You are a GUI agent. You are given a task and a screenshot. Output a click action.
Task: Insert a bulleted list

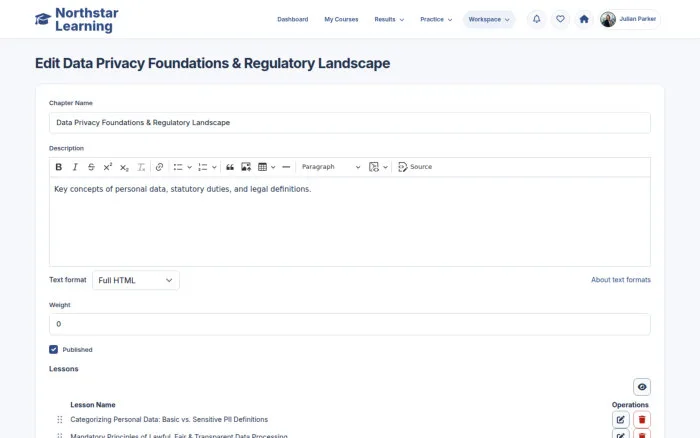(x=178, y=167)
